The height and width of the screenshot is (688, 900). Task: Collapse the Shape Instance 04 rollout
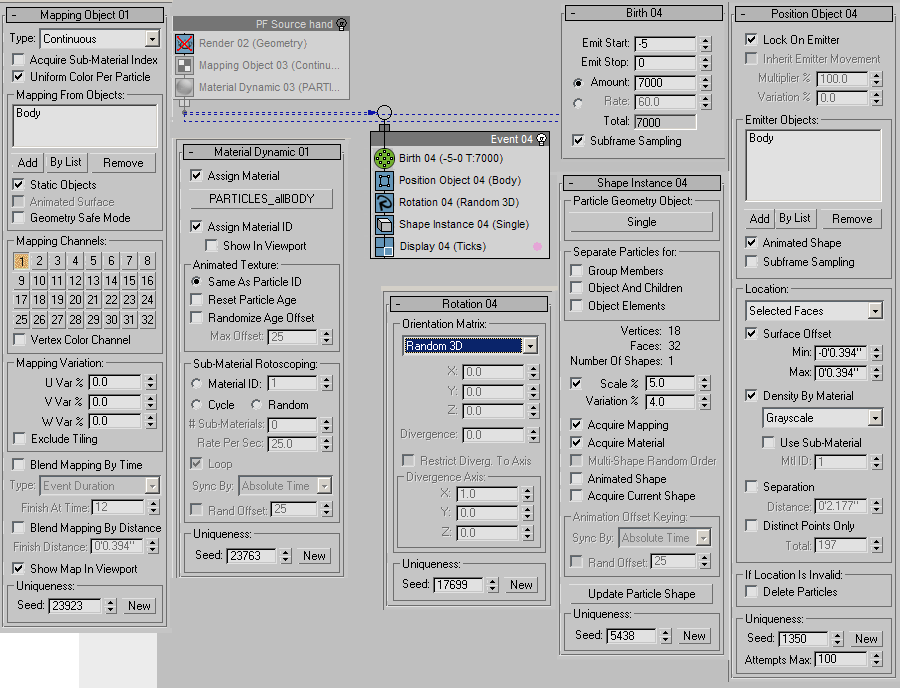pos(571,183)
